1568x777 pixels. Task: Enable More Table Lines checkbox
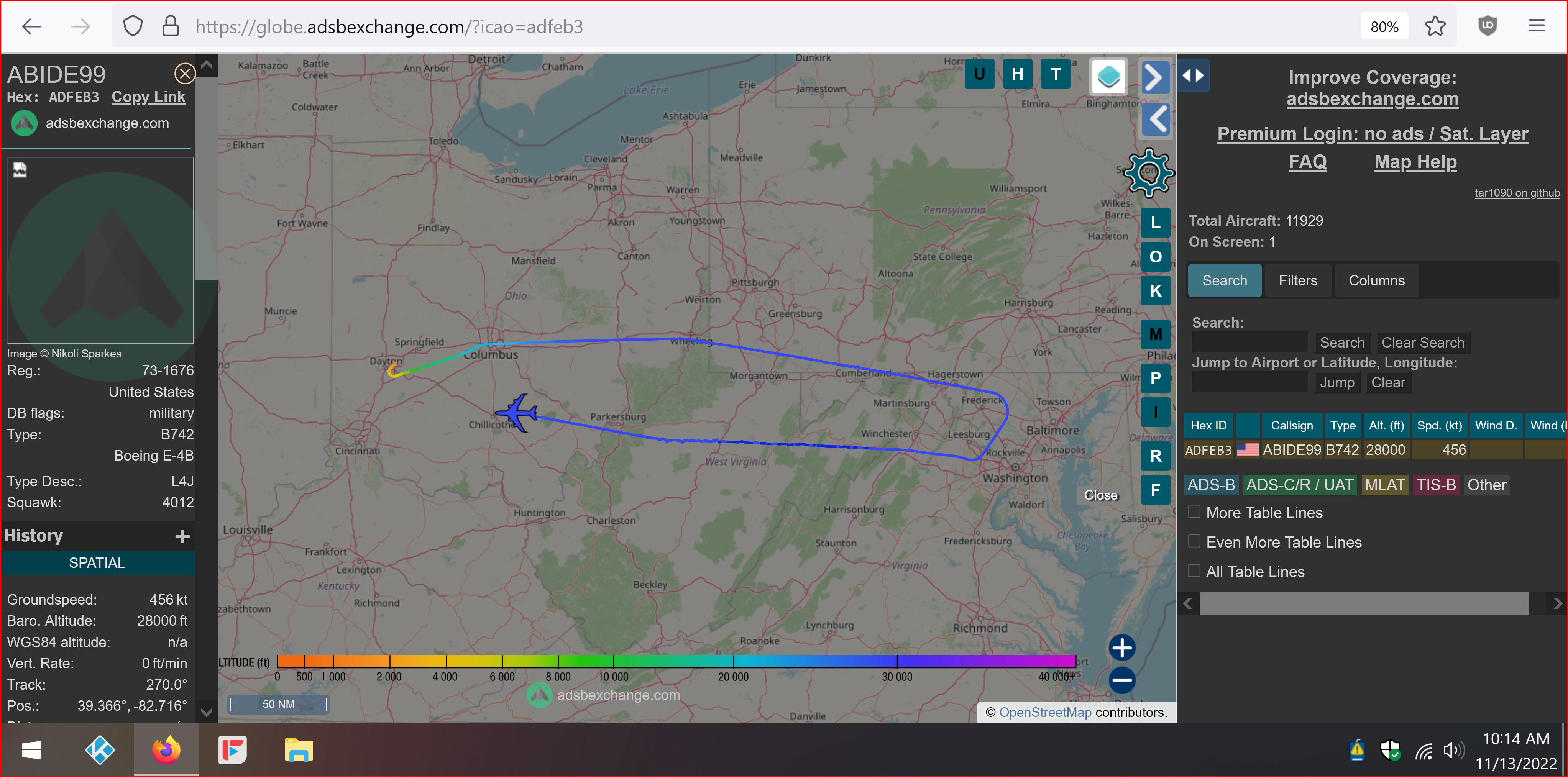(1194, 512)
